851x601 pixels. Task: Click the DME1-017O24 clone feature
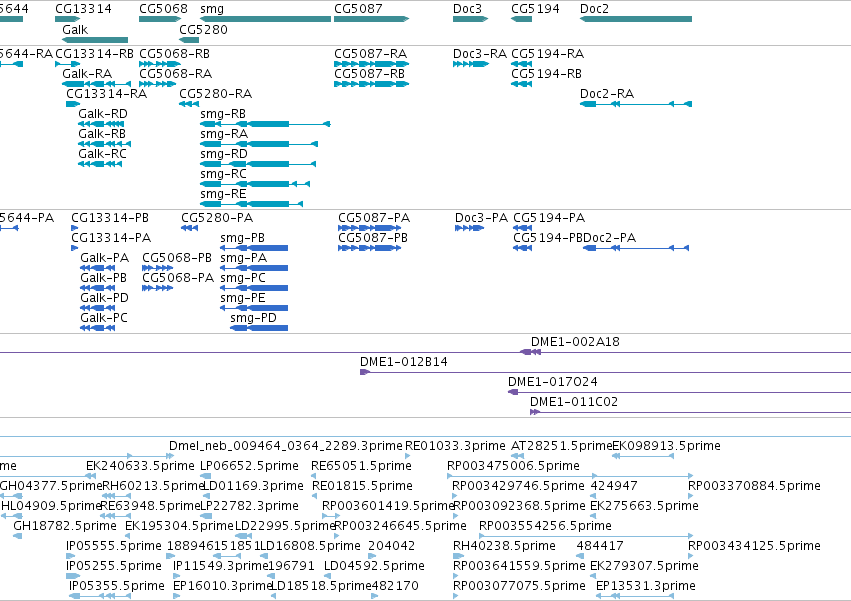679,393
